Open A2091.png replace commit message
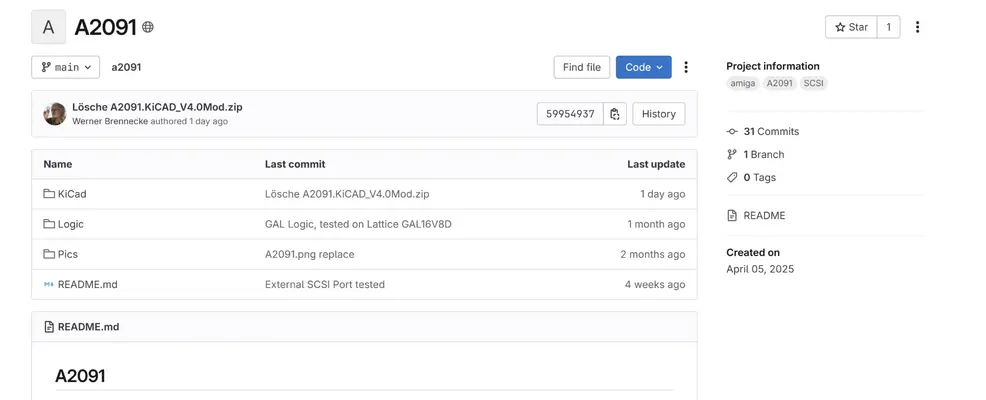This screenshot has height=400, width=986. point(309,254)
